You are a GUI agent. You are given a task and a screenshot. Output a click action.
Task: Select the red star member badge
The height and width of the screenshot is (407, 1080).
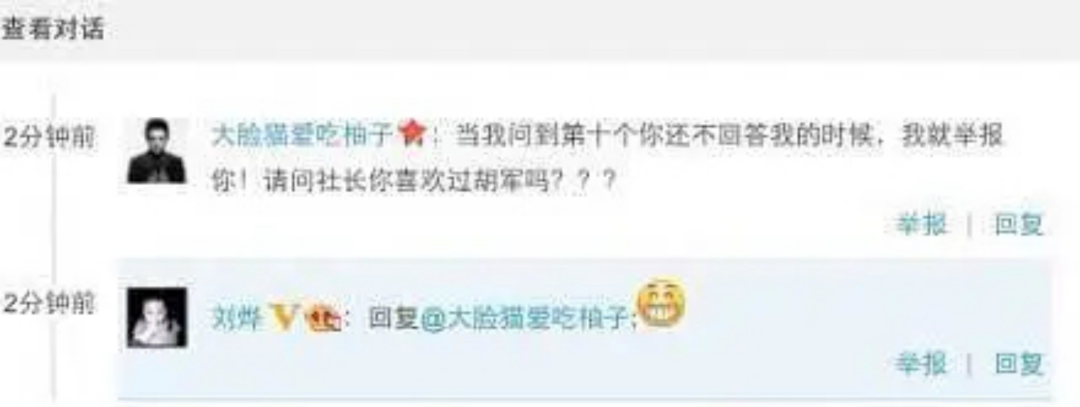point(411,136)
